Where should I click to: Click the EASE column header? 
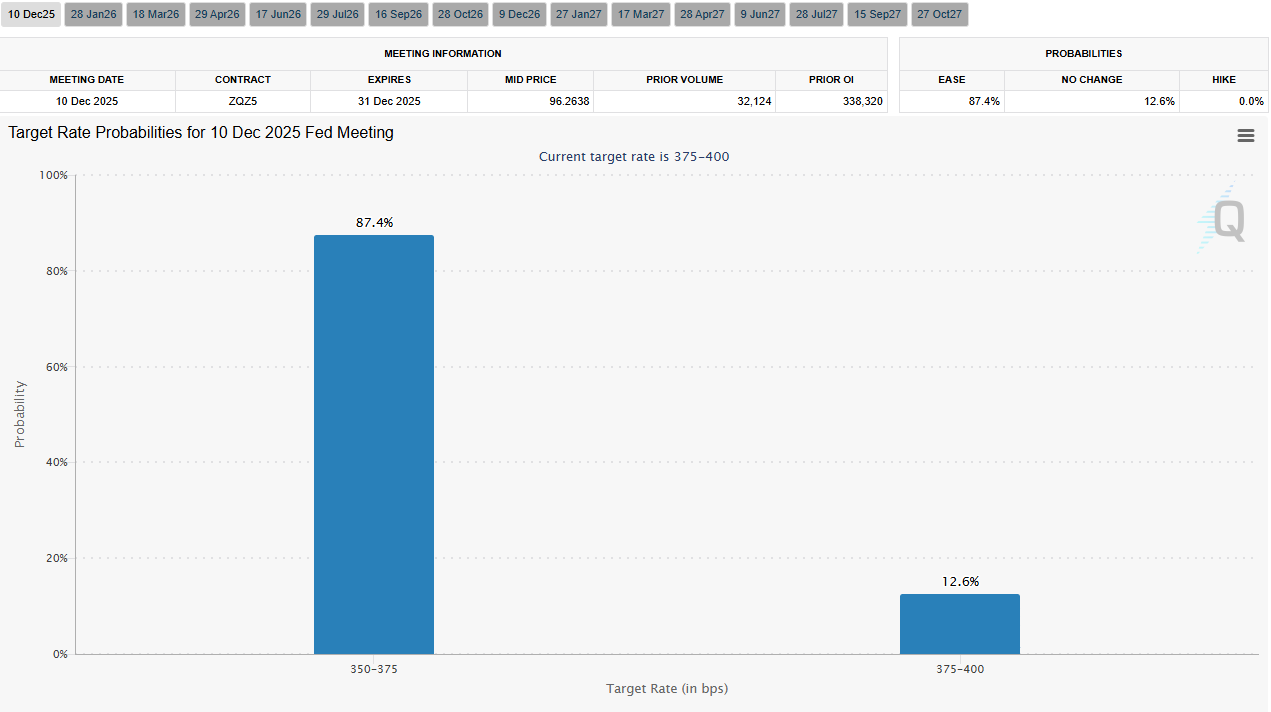click(x=951, y=79)
